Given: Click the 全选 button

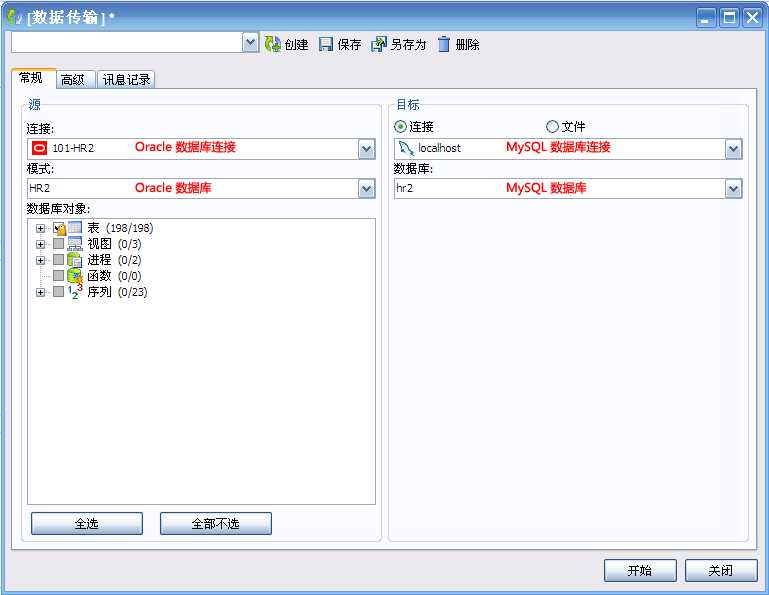Looking at the screenshot, I should [x=87, y=523].
